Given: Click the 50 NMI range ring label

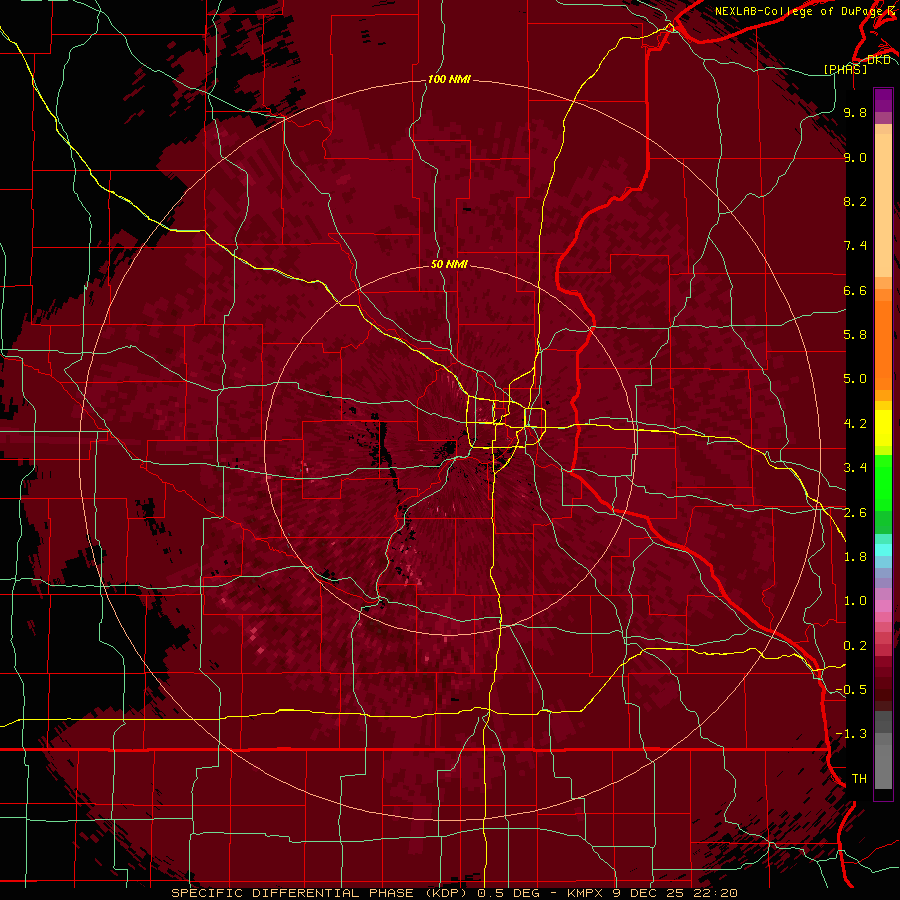Looking at the screenshot, I should coord(449,264).
